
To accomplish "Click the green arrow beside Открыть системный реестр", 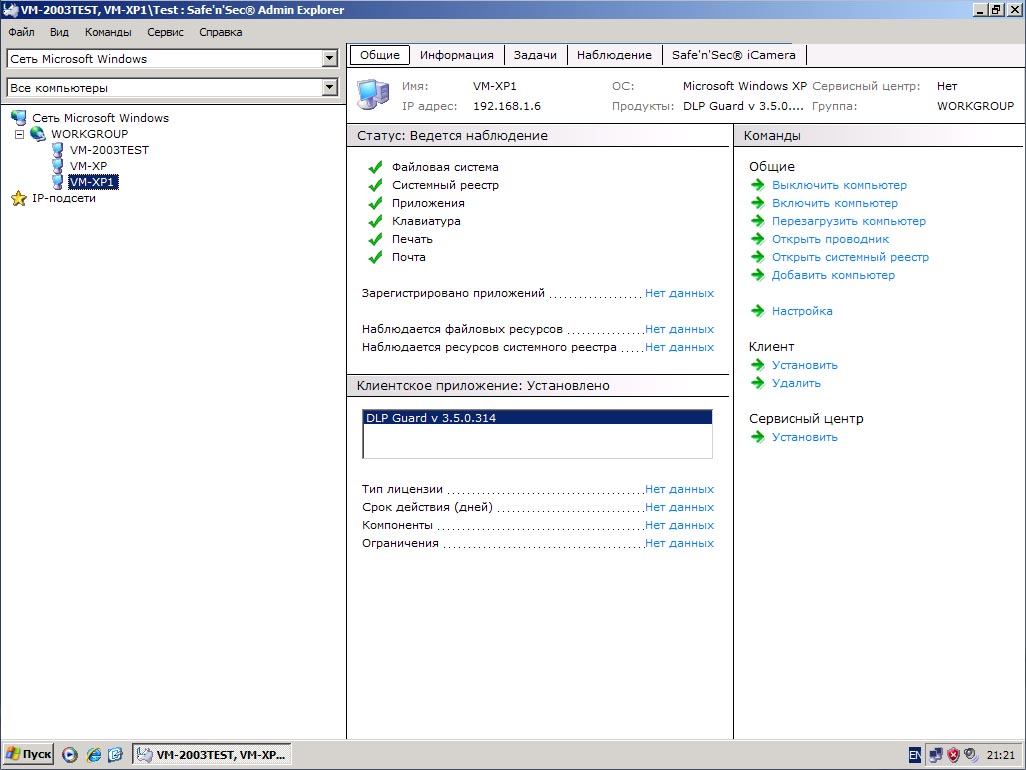I will 758,257.
